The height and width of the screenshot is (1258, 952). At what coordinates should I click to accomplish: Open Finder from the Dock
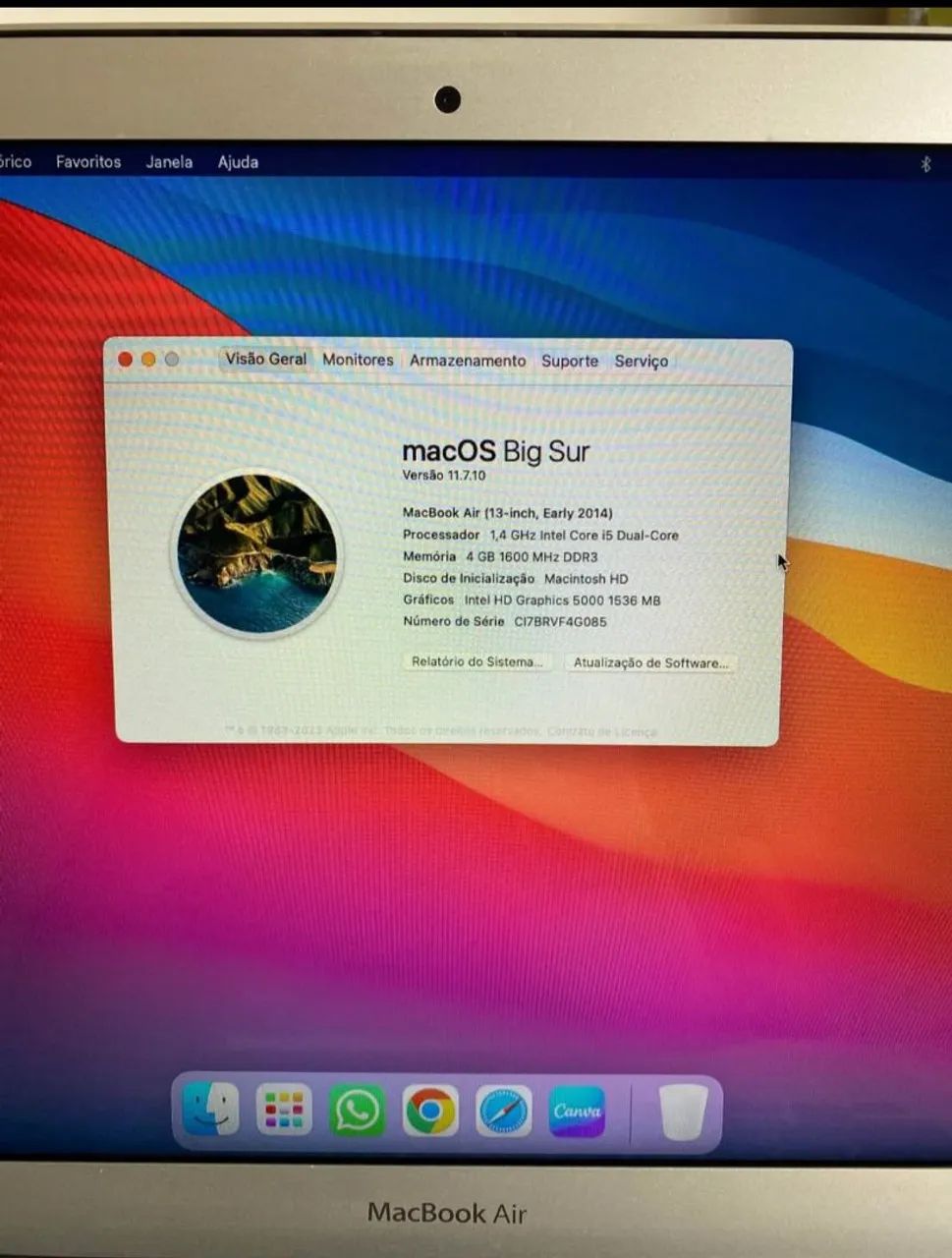(x=209, y=1109)
